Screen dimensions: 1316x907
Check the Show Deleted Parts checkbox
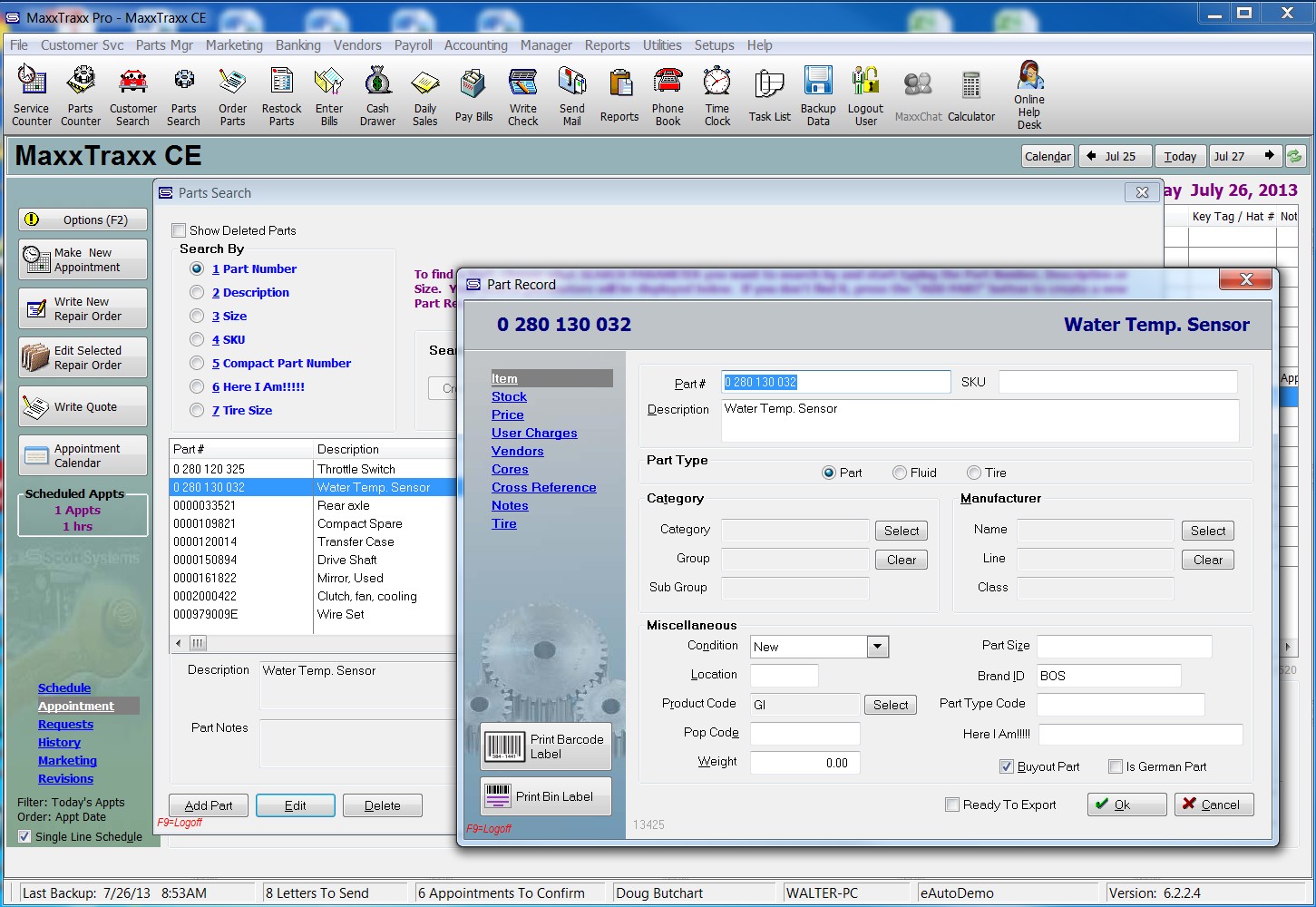click(179, 230)
